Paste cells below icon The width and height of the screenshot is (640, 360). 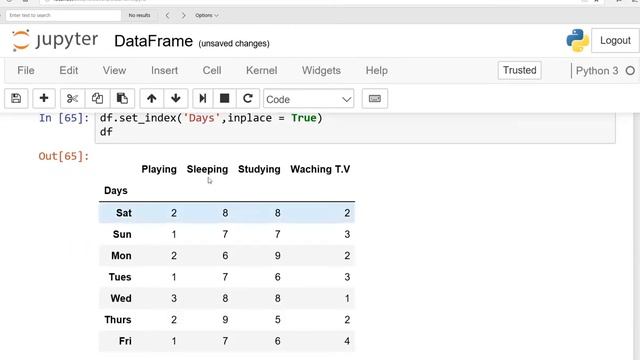coord(122,98)
